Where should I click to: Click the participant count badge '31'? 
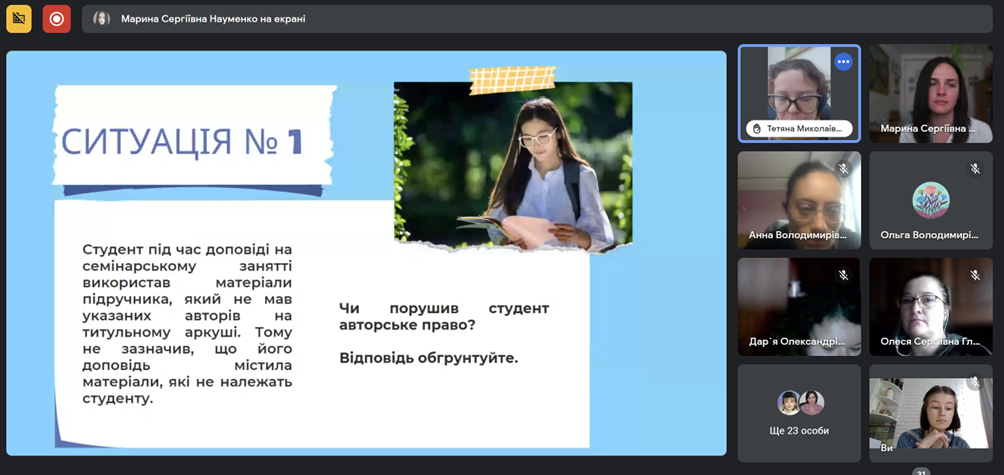(921, 472)
